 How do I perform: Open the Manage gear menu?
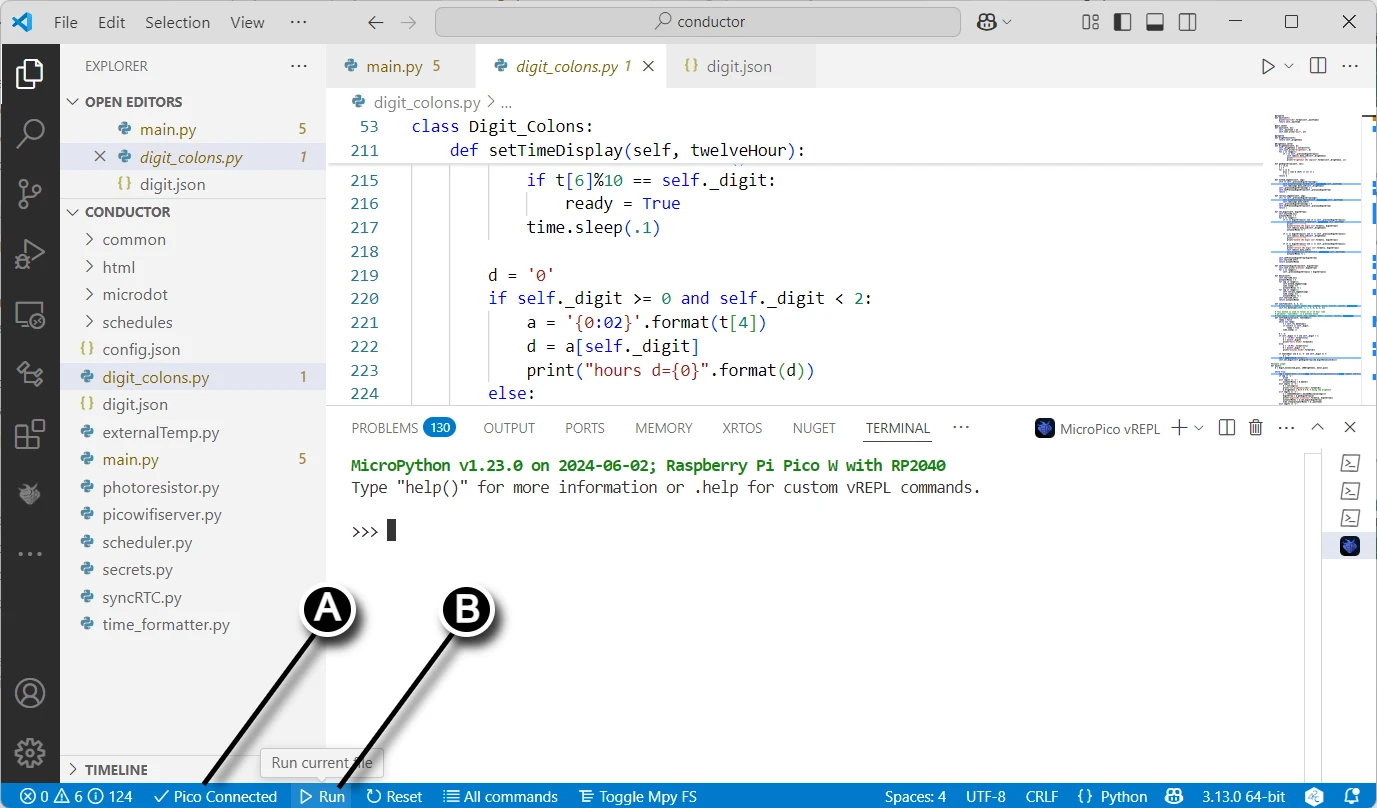(x=30, y=752)
